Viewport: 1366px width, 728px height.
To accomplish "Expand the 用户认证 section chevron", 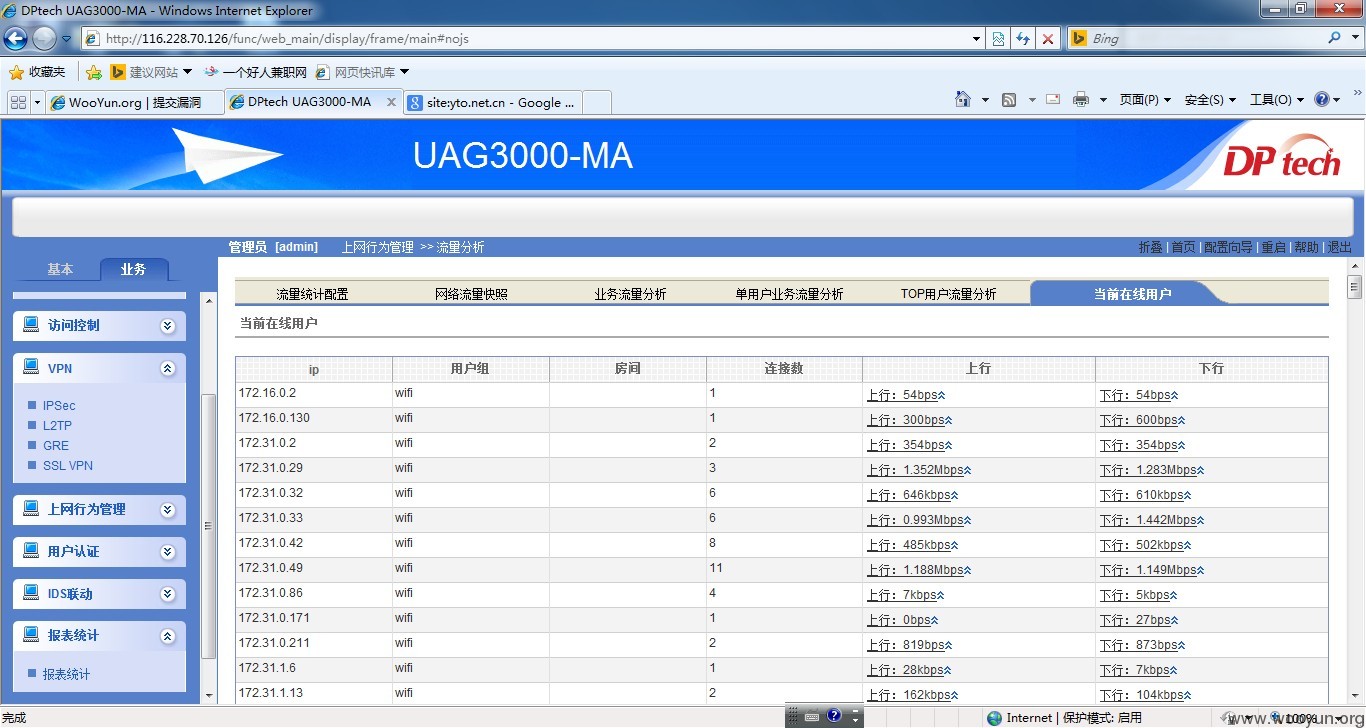I will [167, 552].
